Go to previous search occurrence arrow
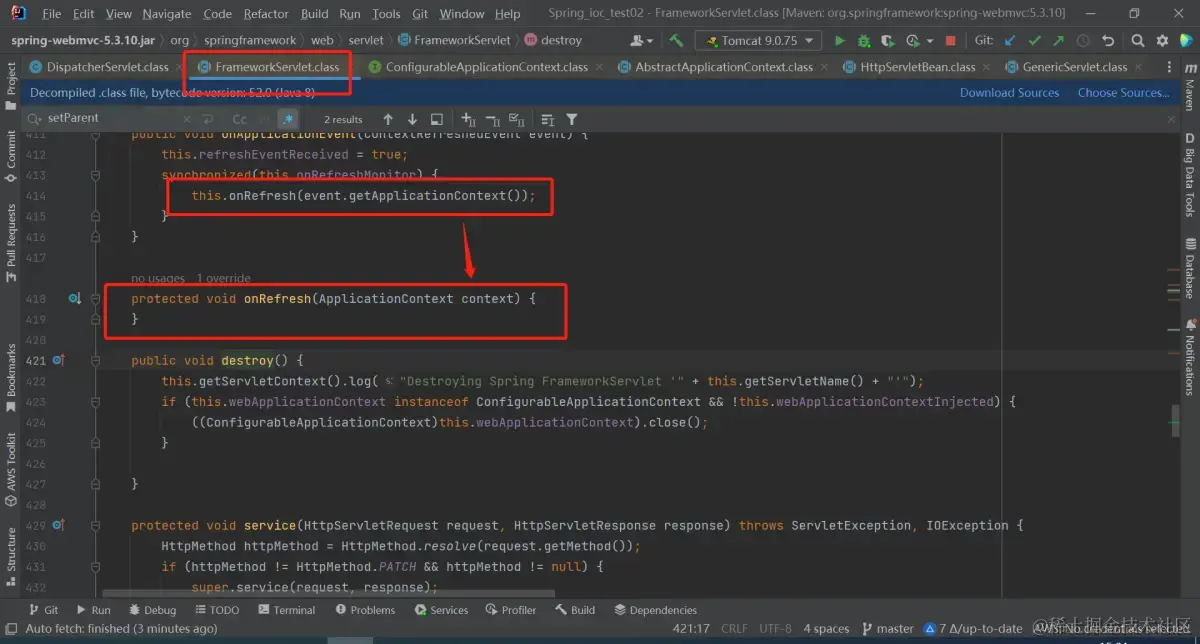Screen dimensions: 1200x644 point(388,119)
